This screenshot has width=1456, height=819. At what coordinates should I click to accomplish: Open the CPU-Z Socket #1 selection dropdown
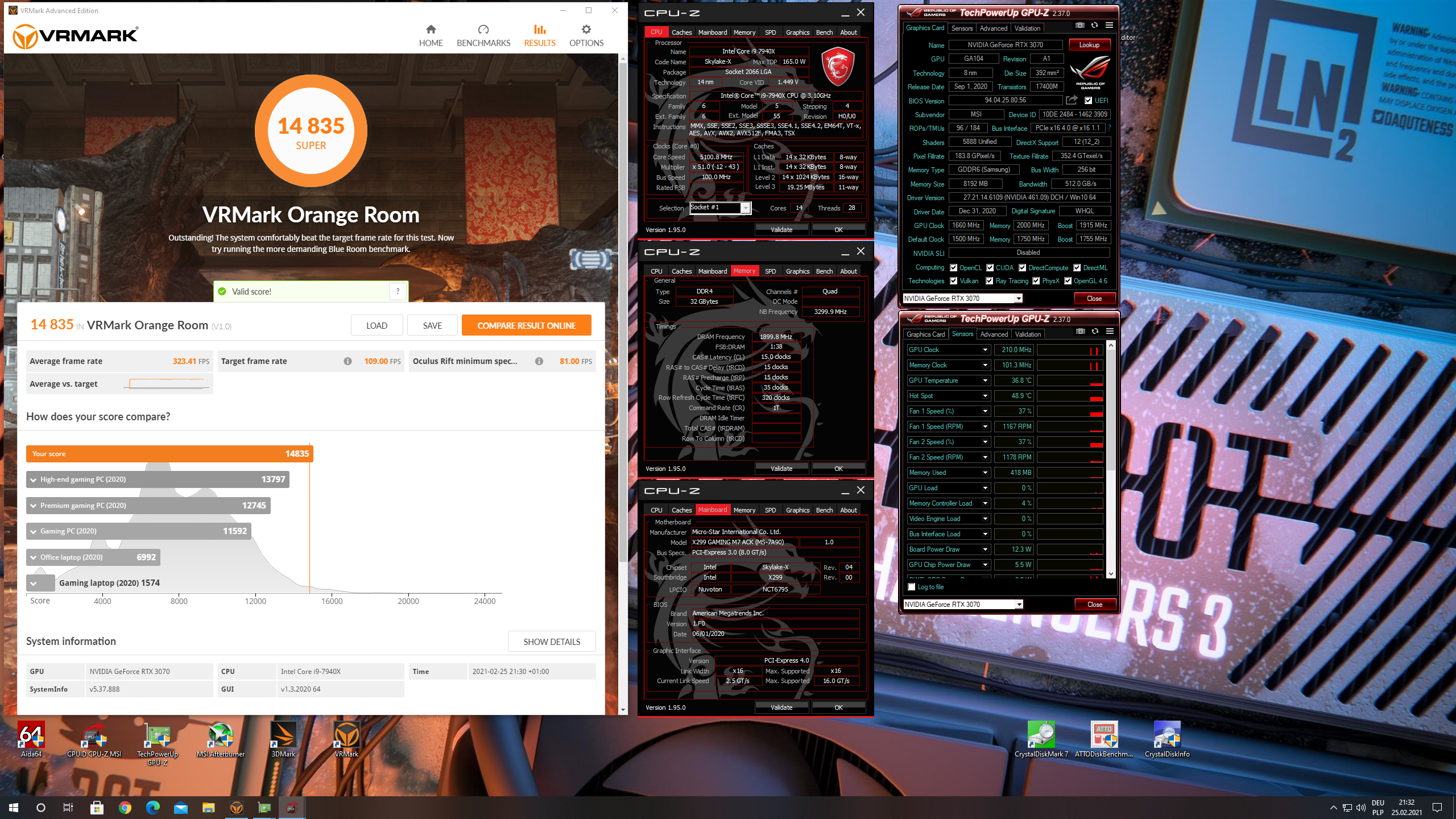point(745,208)
